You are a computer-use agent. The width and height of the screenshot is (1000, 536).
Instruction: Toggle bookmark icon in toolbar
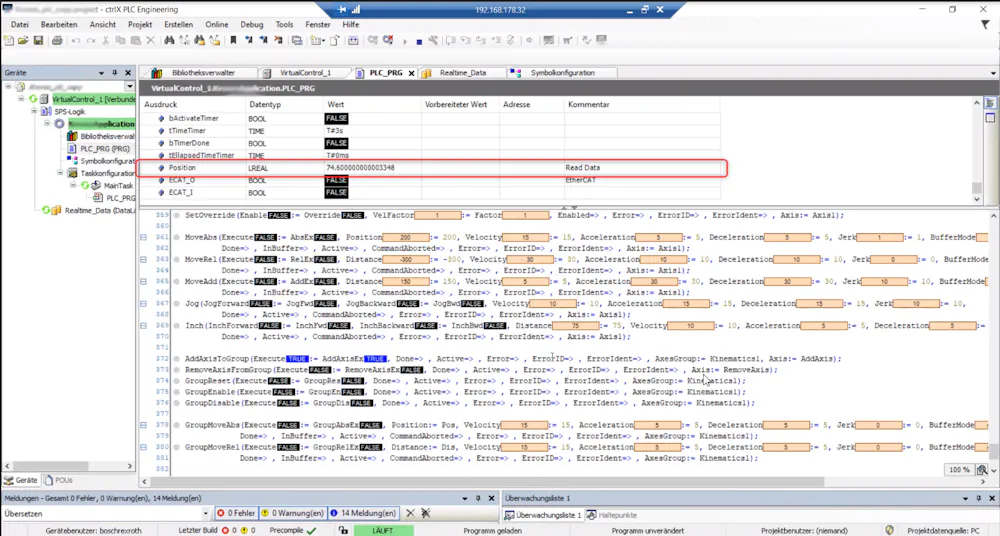tap(233, 40)
